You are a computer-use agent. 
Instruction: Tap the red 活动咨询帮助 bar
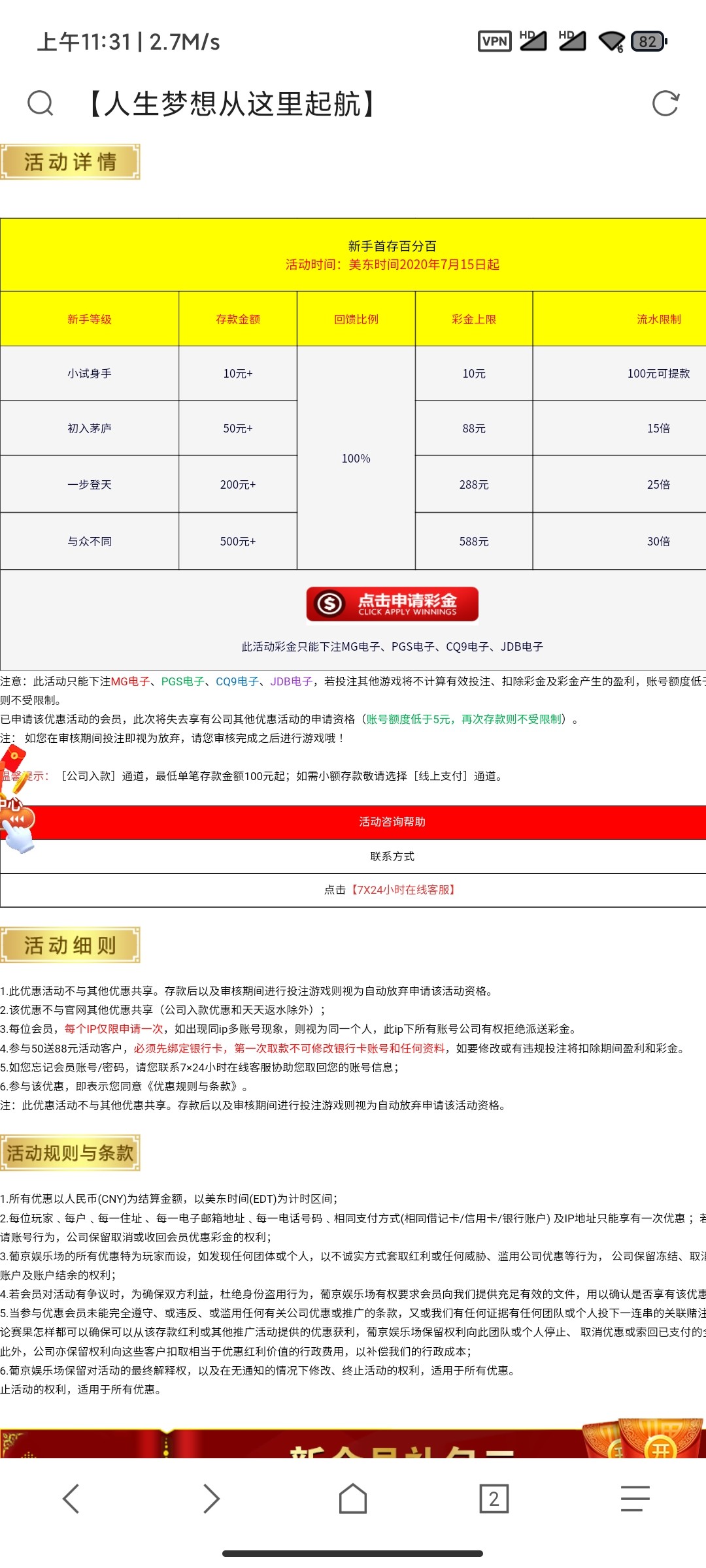[x=392, y=822]
